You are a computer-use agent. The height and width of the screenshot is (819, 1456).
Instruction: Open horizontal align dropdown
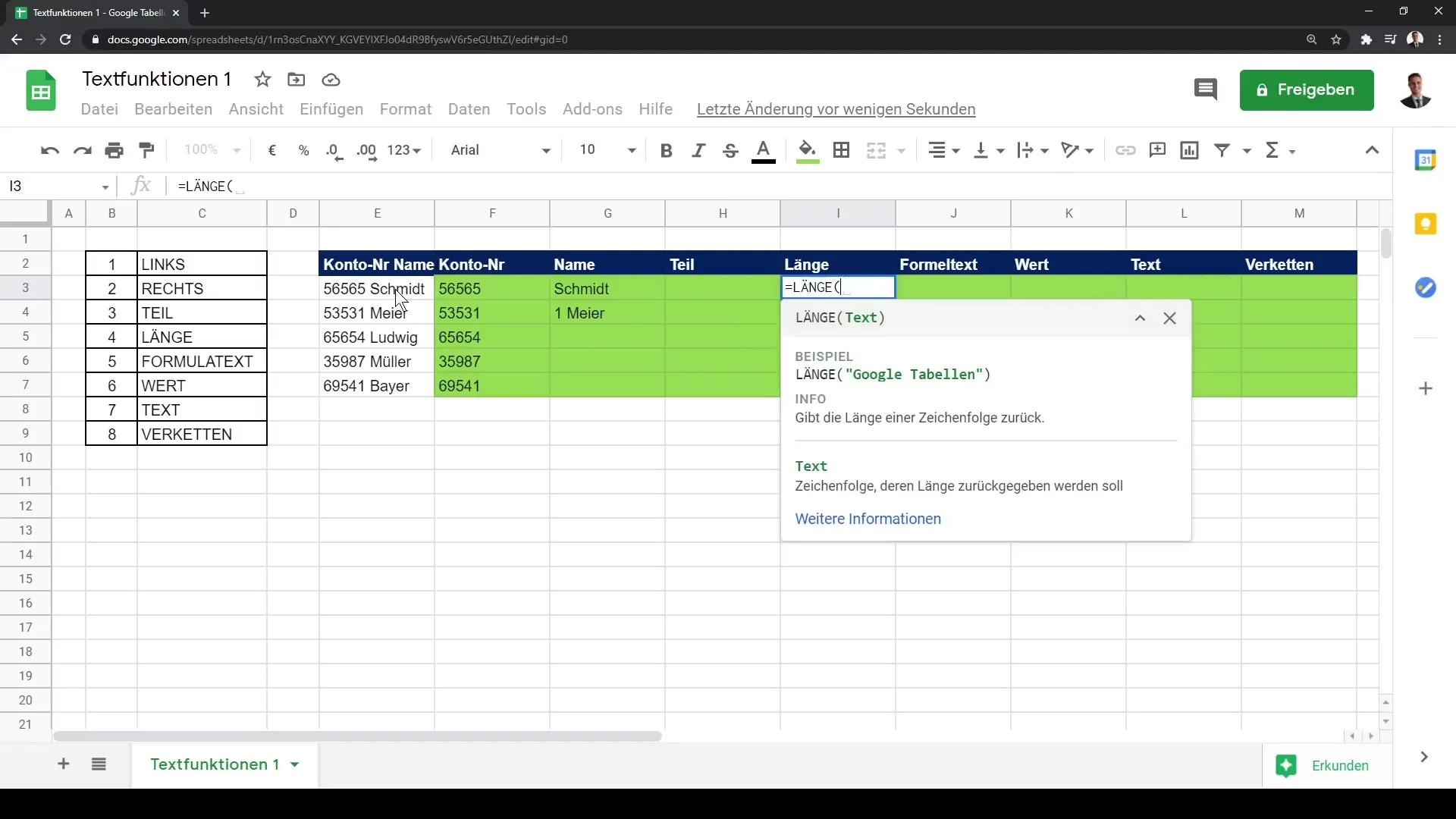(x=944, y=150)
